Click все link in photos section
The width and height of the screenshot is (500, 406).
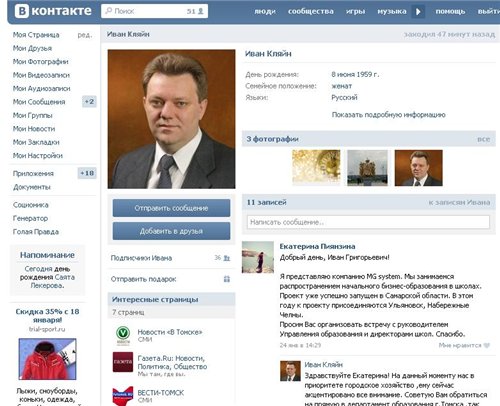pyautogui.click(x=483, y=139)
